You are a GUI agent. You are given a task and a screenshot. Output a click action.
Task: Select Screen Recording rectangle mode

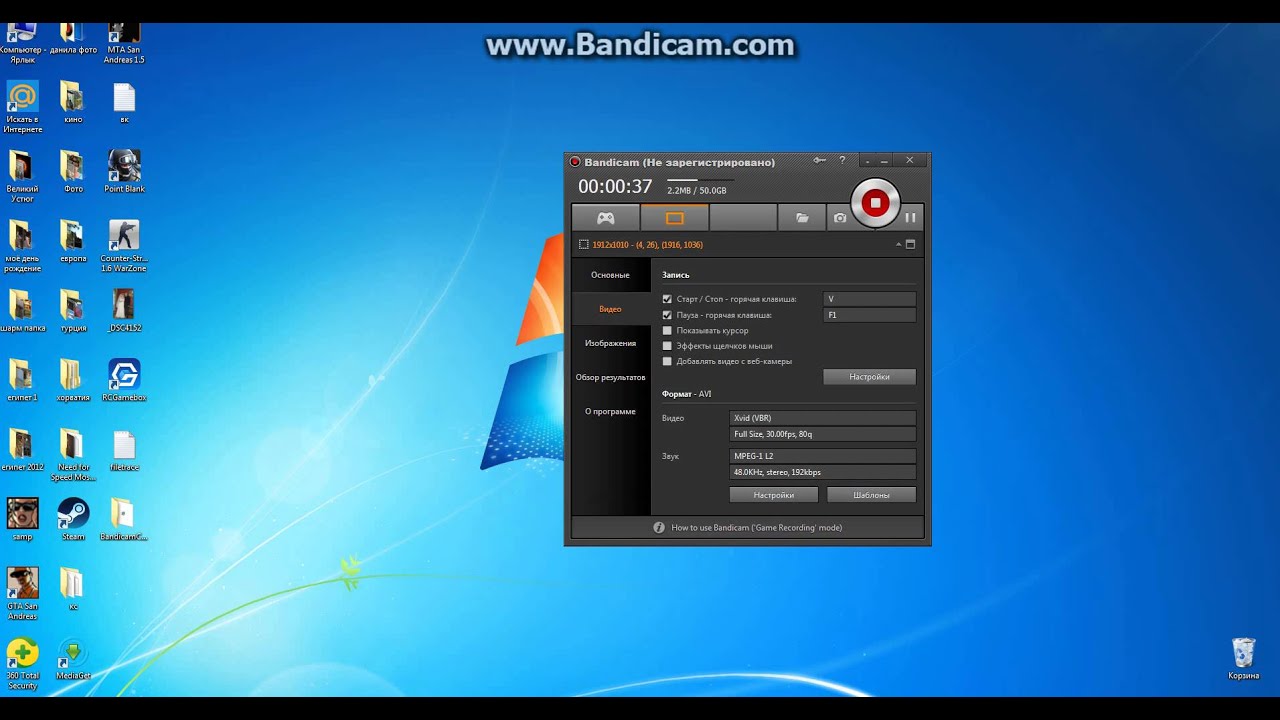(674, 217)
